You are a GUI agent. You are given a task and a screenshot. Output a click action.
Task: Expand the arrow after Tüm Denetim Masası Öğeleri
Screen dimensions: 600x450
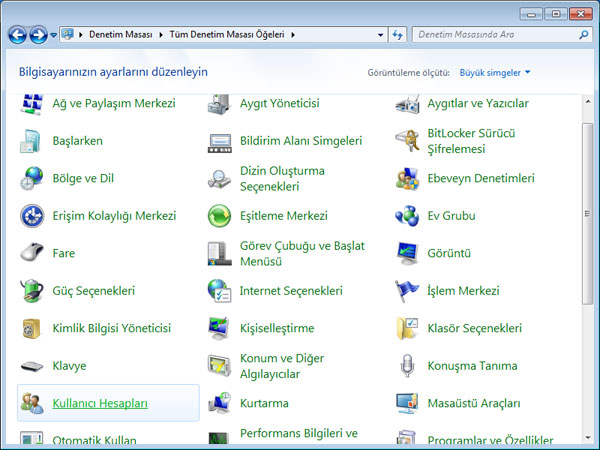[x=293, y=35]
